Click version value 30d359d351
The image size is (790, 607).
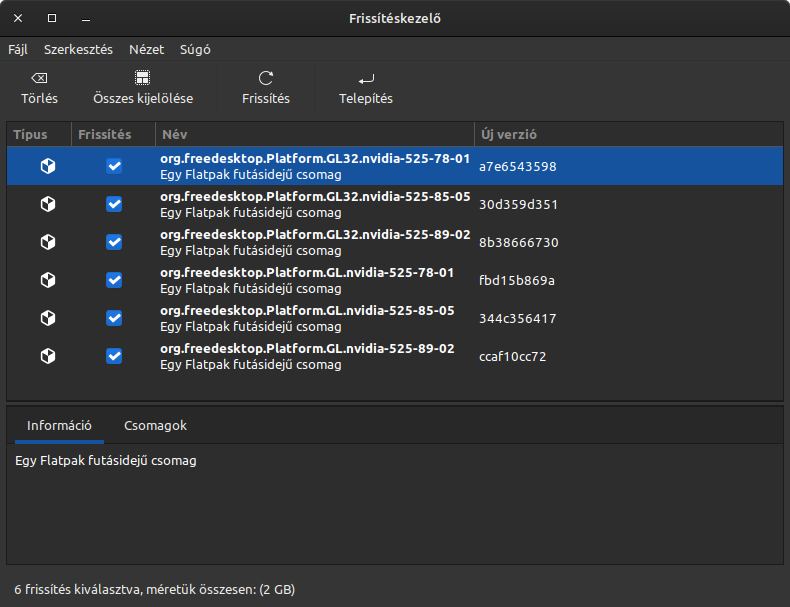coord(518,205)
